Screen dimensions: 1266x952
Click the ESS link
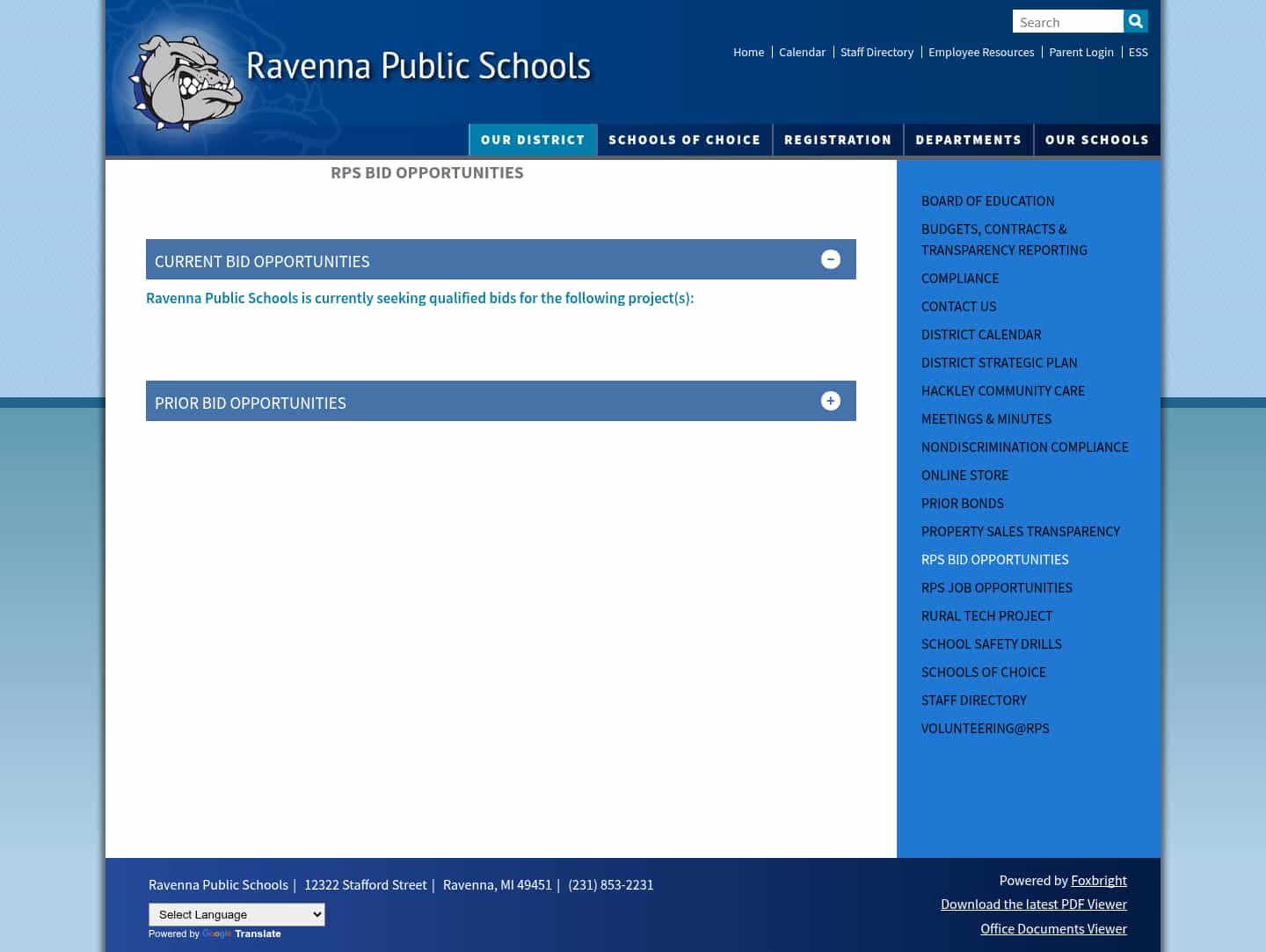[x=1138, y=52]
